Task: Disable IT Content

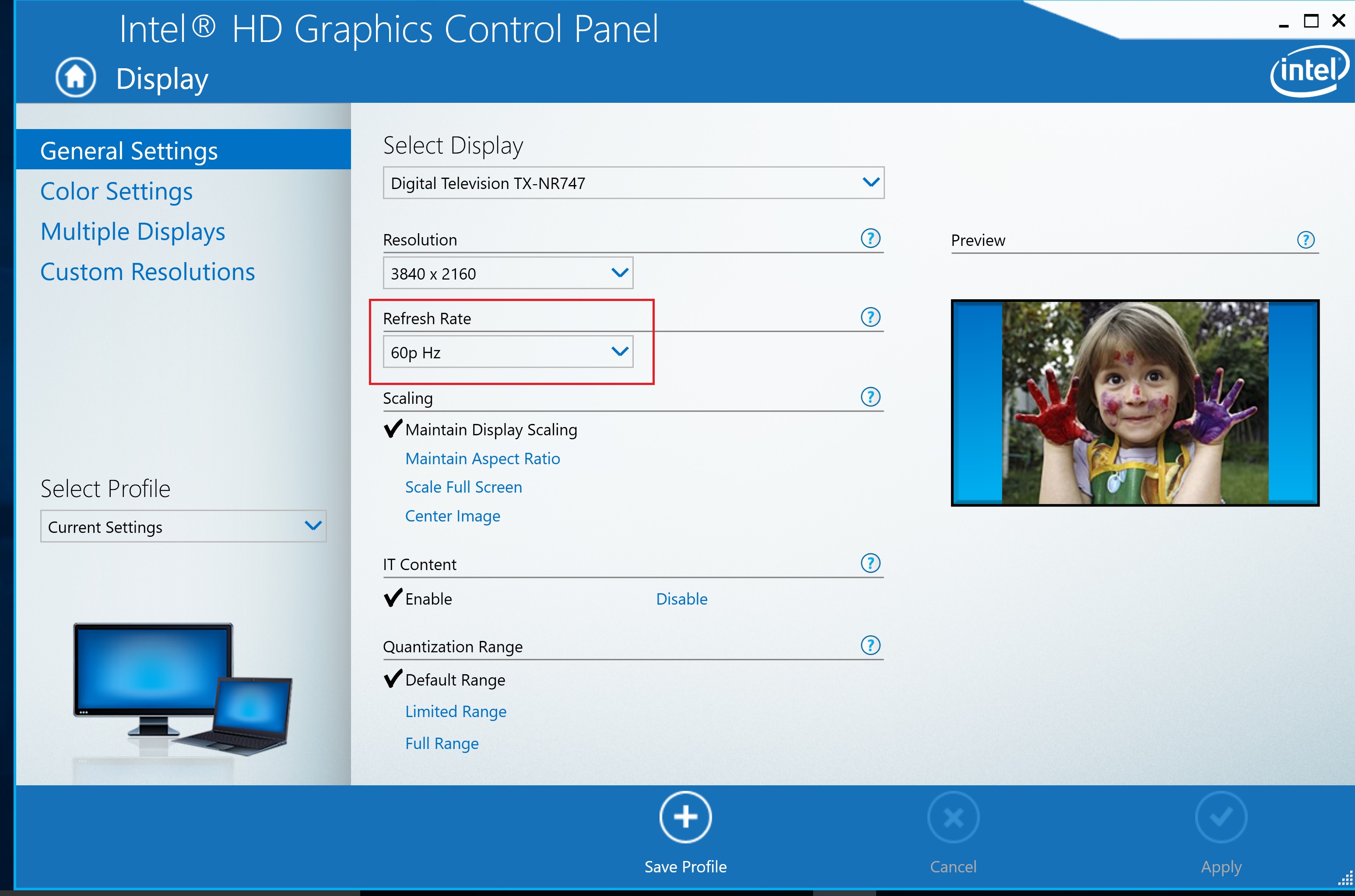Action: tap(682, 599)
